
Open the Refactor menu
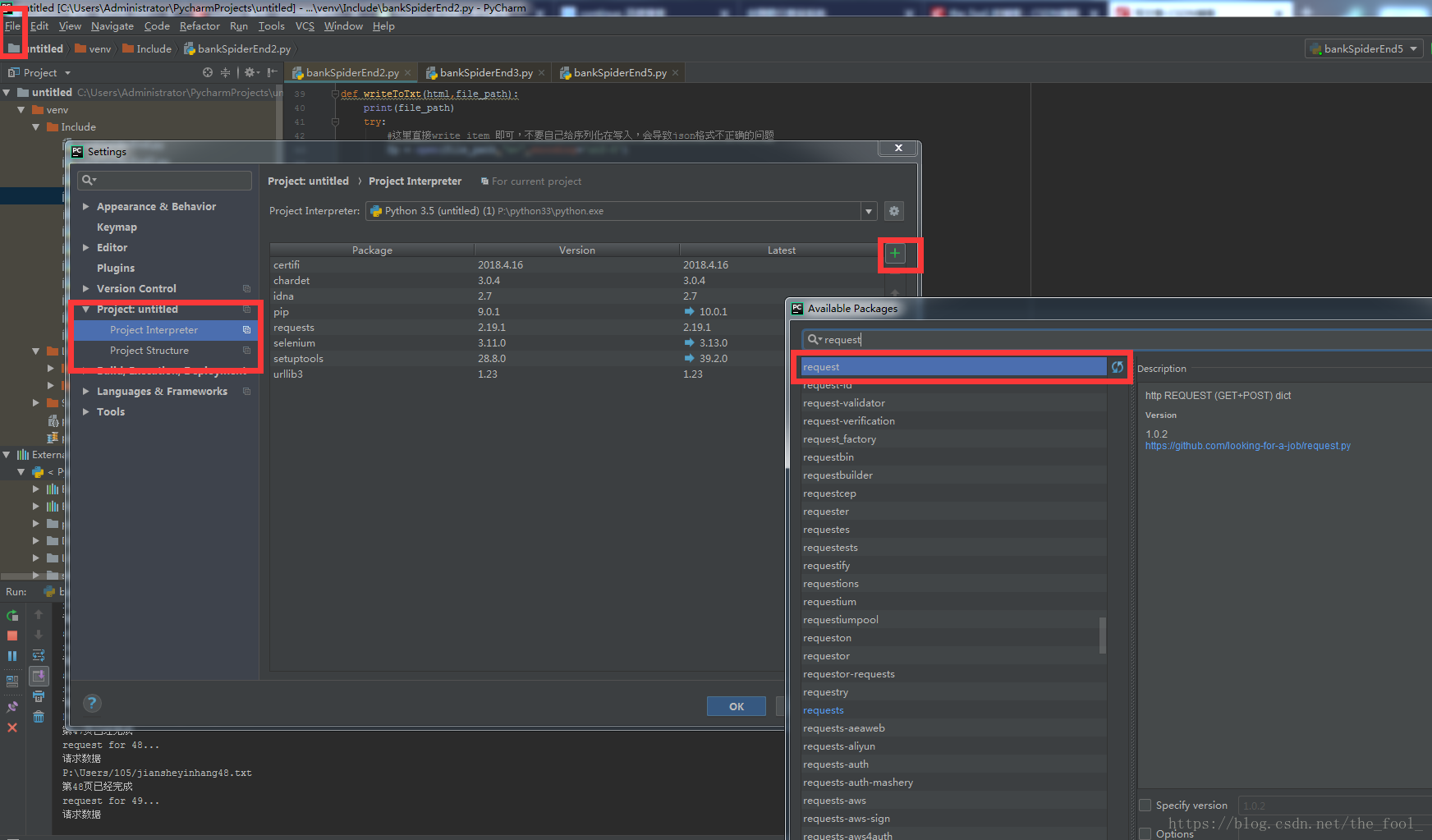tap(200, 26)
